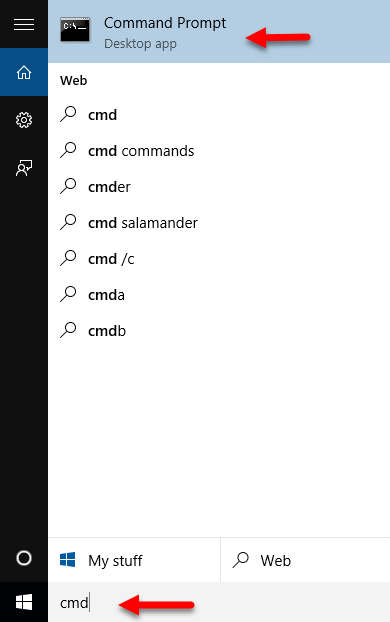The image size is (390, 622).
Task: Click the search box containing cmd
Action: (x=219, y=602)
